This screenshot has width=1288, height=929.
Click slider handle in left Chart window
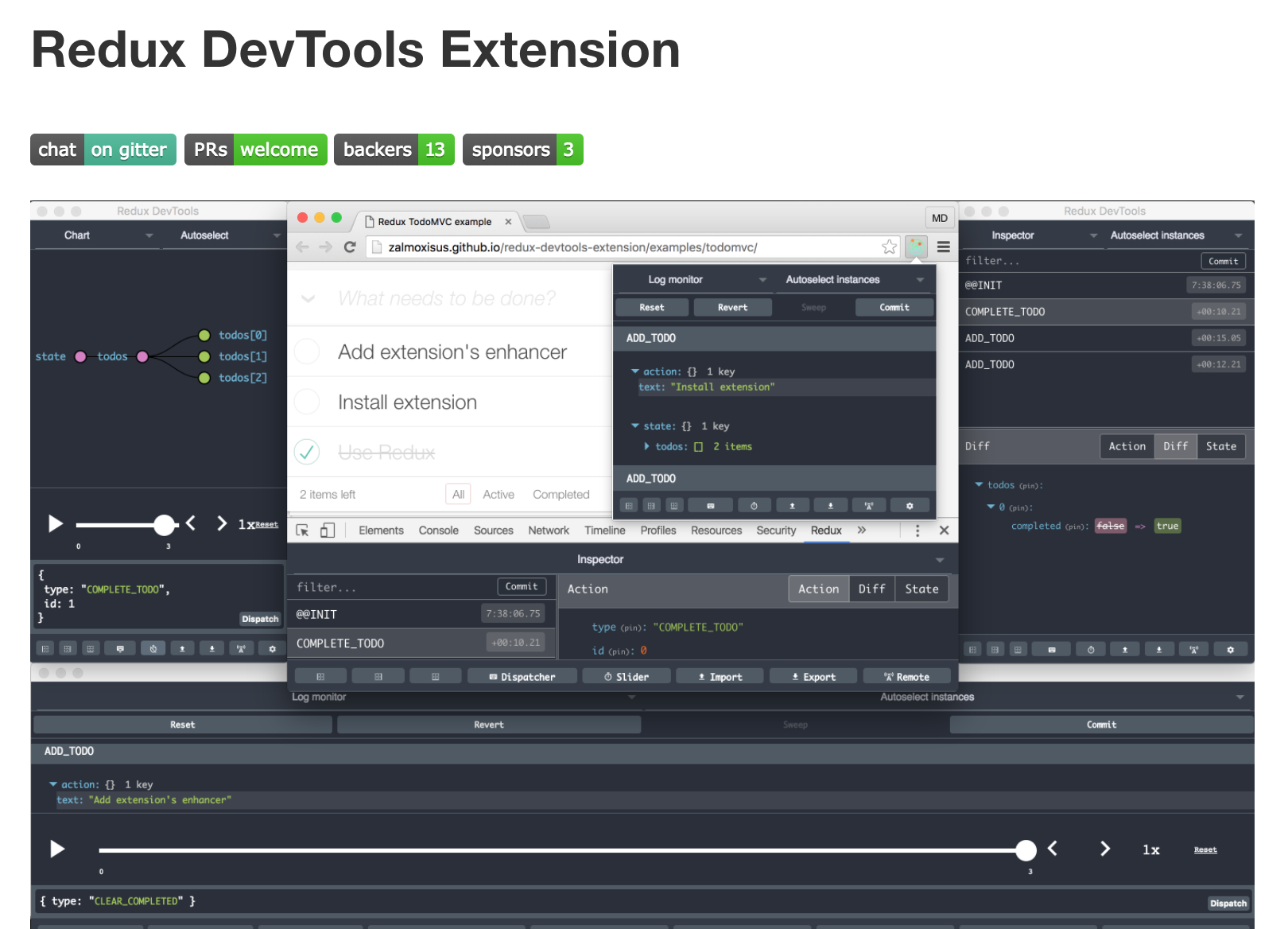coord(165,524)
